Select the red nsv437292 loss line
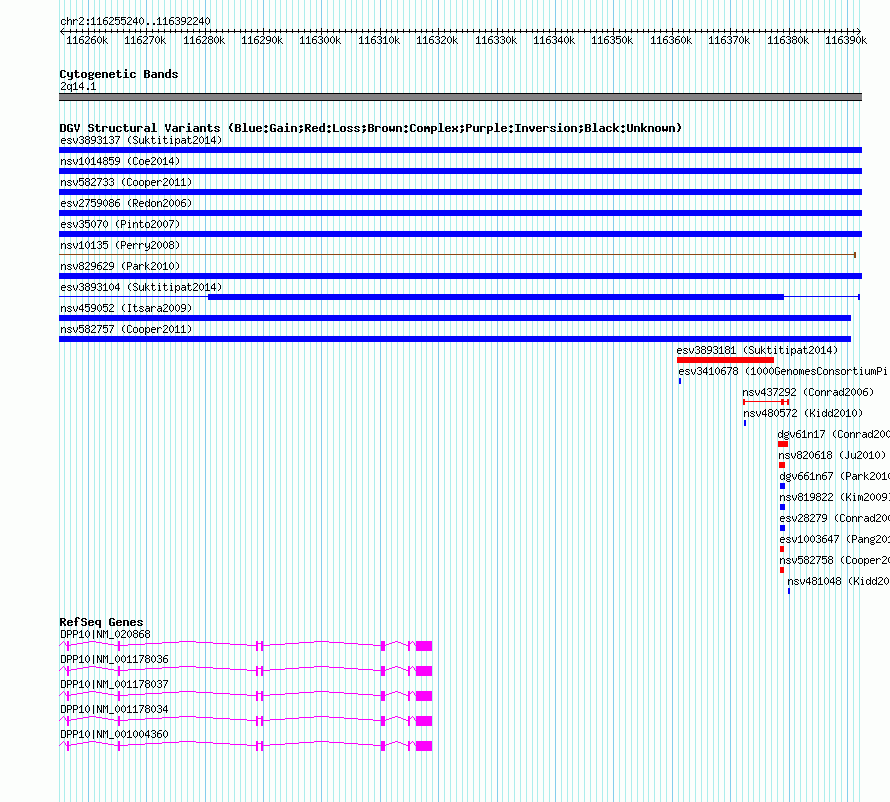 point(766,402)
